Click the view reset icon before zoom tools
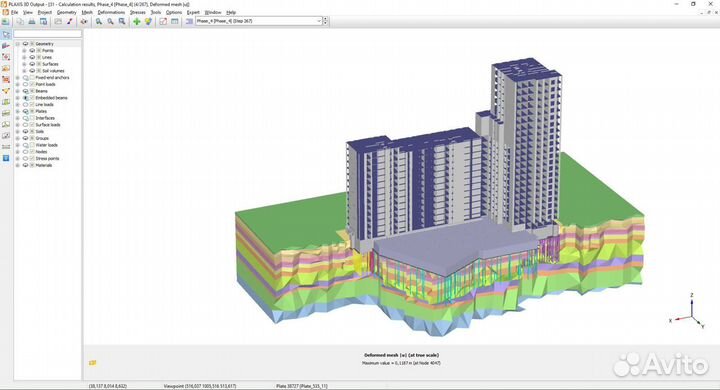 (x=84, y=21)
